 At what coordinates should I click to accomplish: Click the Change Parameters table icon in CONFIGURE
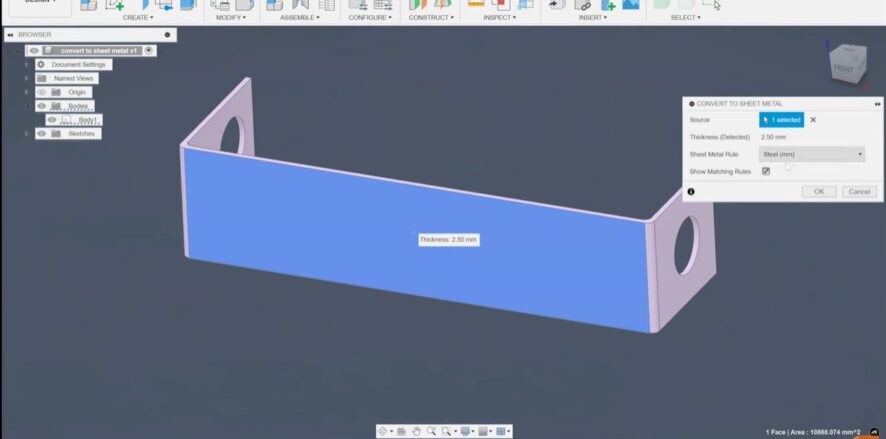point(383,5)
